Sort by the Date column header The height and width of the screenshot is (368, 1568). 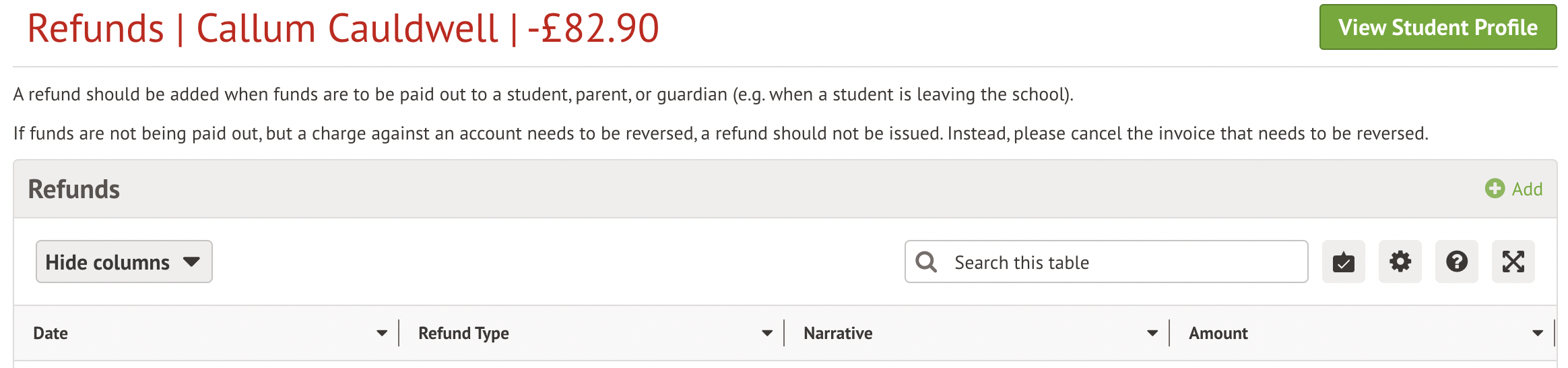tap(51, 334)
